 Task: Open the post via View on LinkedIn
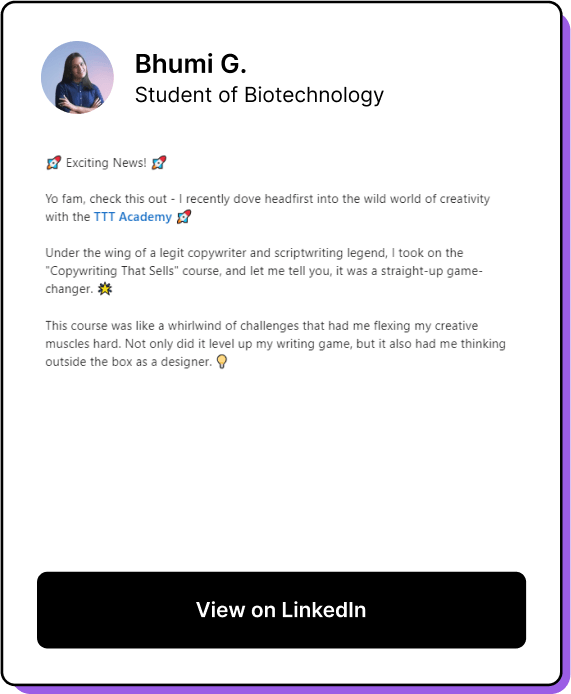click(282, 610)
